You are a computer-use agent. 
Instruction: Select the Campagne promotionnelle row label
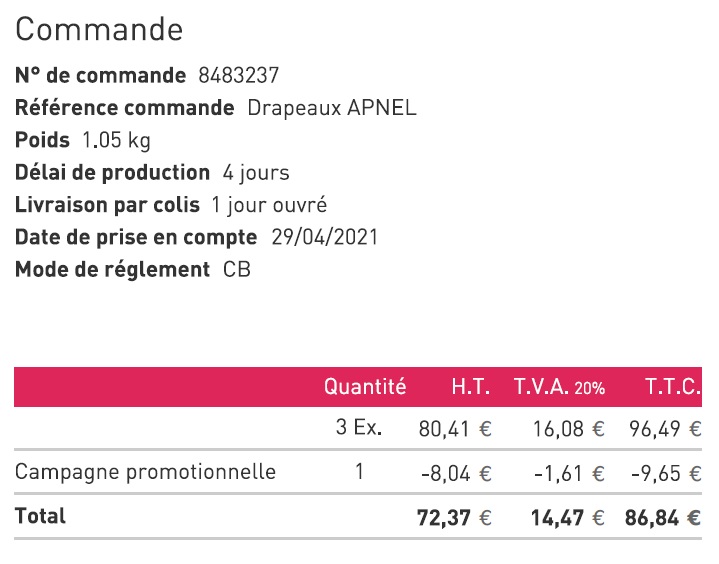[x=145, y=472]
